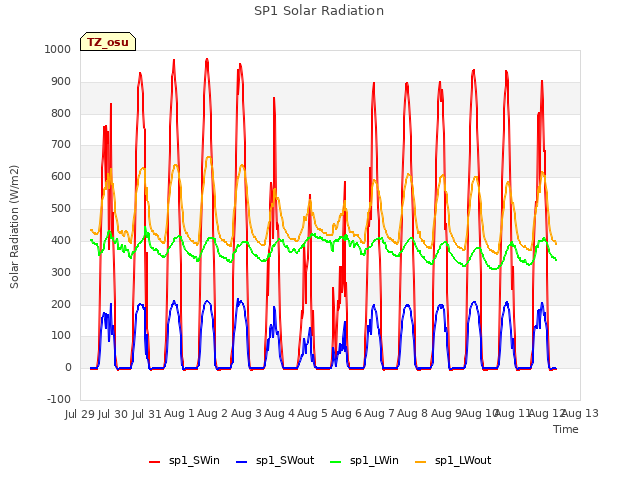The image size is (640, 480).
Task: Click the sp1_LWout orange legend swatch
Action: click(420, 462)
